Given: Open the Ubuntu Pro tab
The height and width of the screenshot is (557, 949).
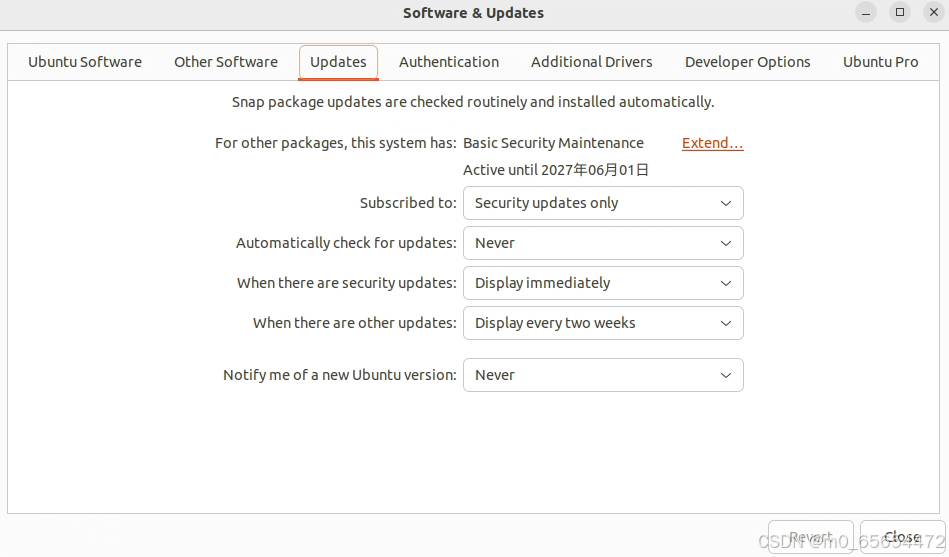Looking at the screenshot, I should pyautogui.click(x=881, y=62).
